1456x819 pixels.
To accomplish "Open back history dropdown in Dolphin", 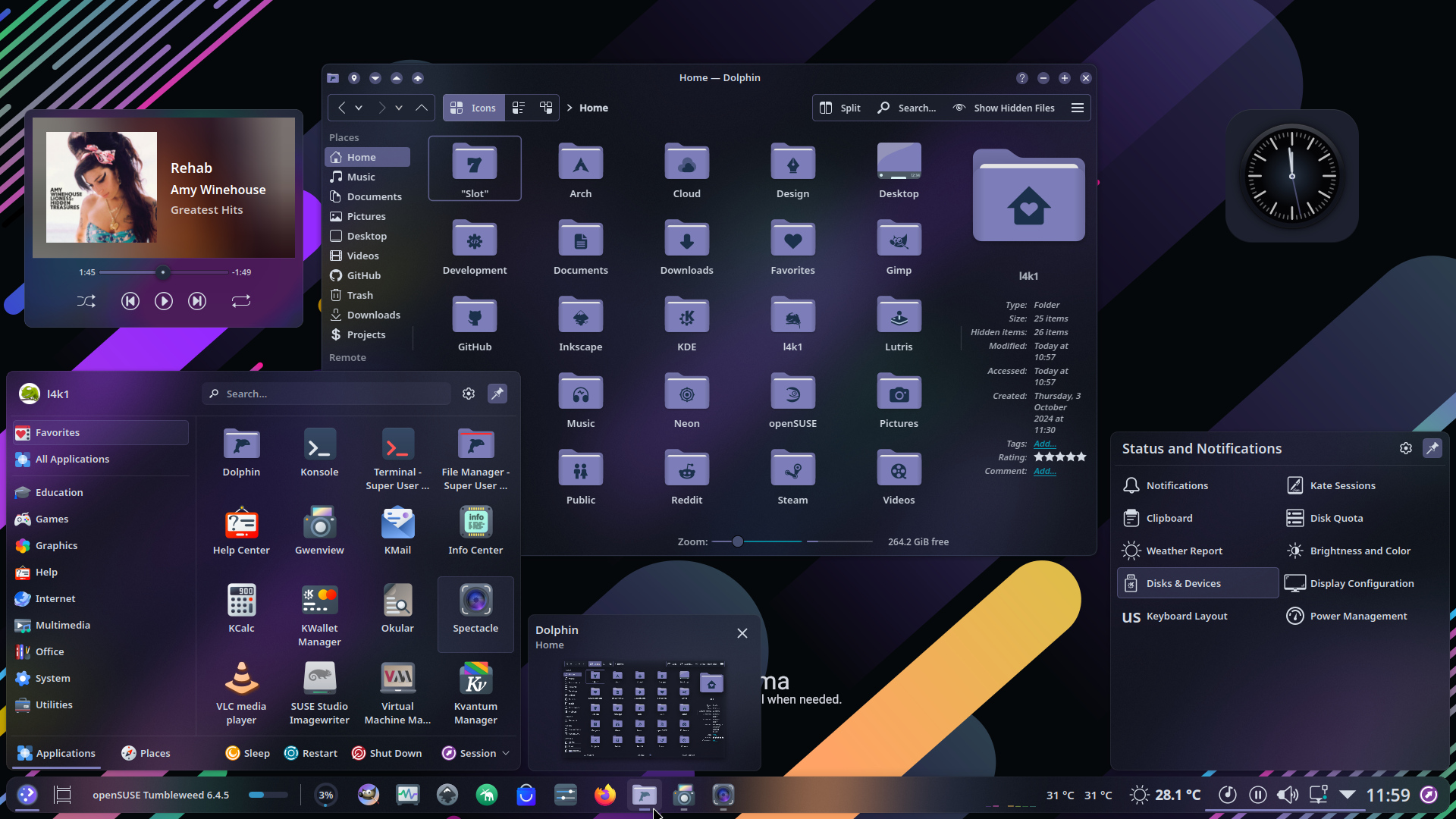I will coord(359,108).
